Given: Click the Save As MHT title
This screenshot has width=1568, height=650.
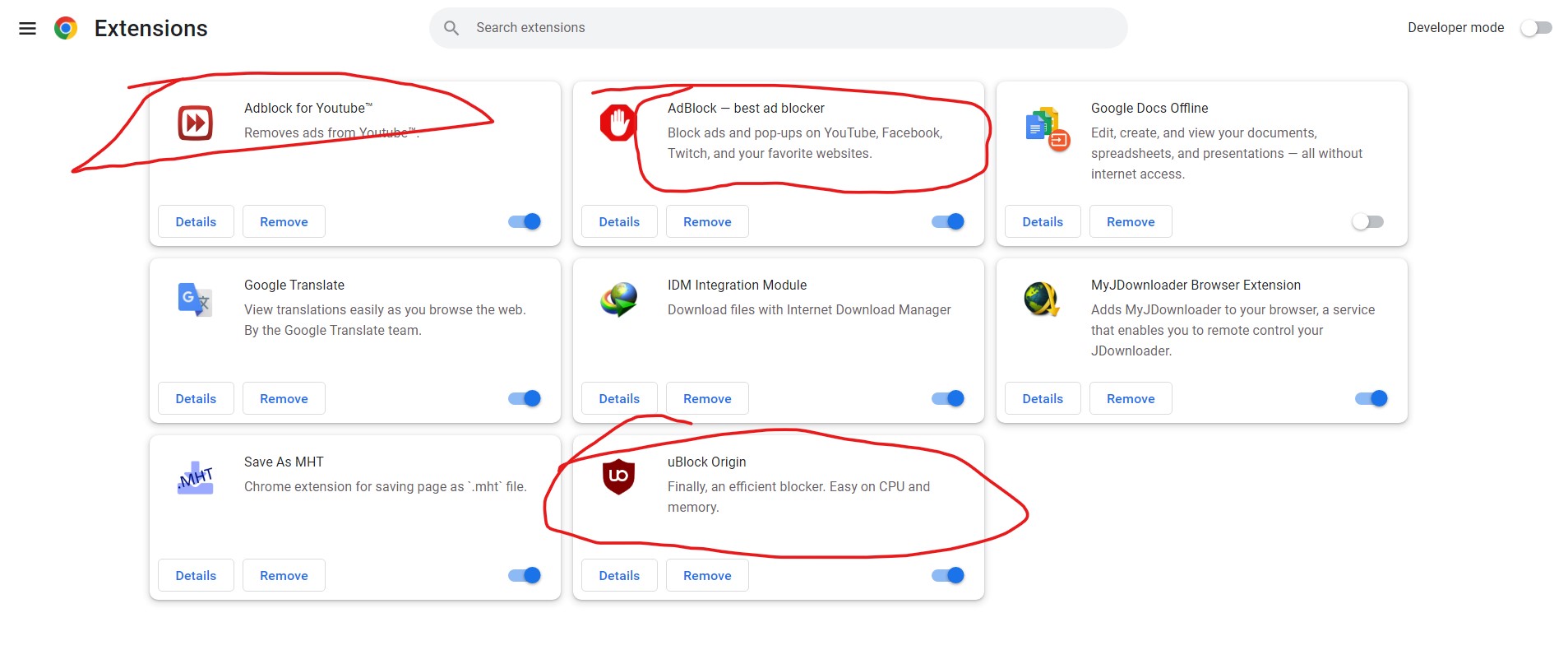Looking at the screenshot, I should pos(284,462).
